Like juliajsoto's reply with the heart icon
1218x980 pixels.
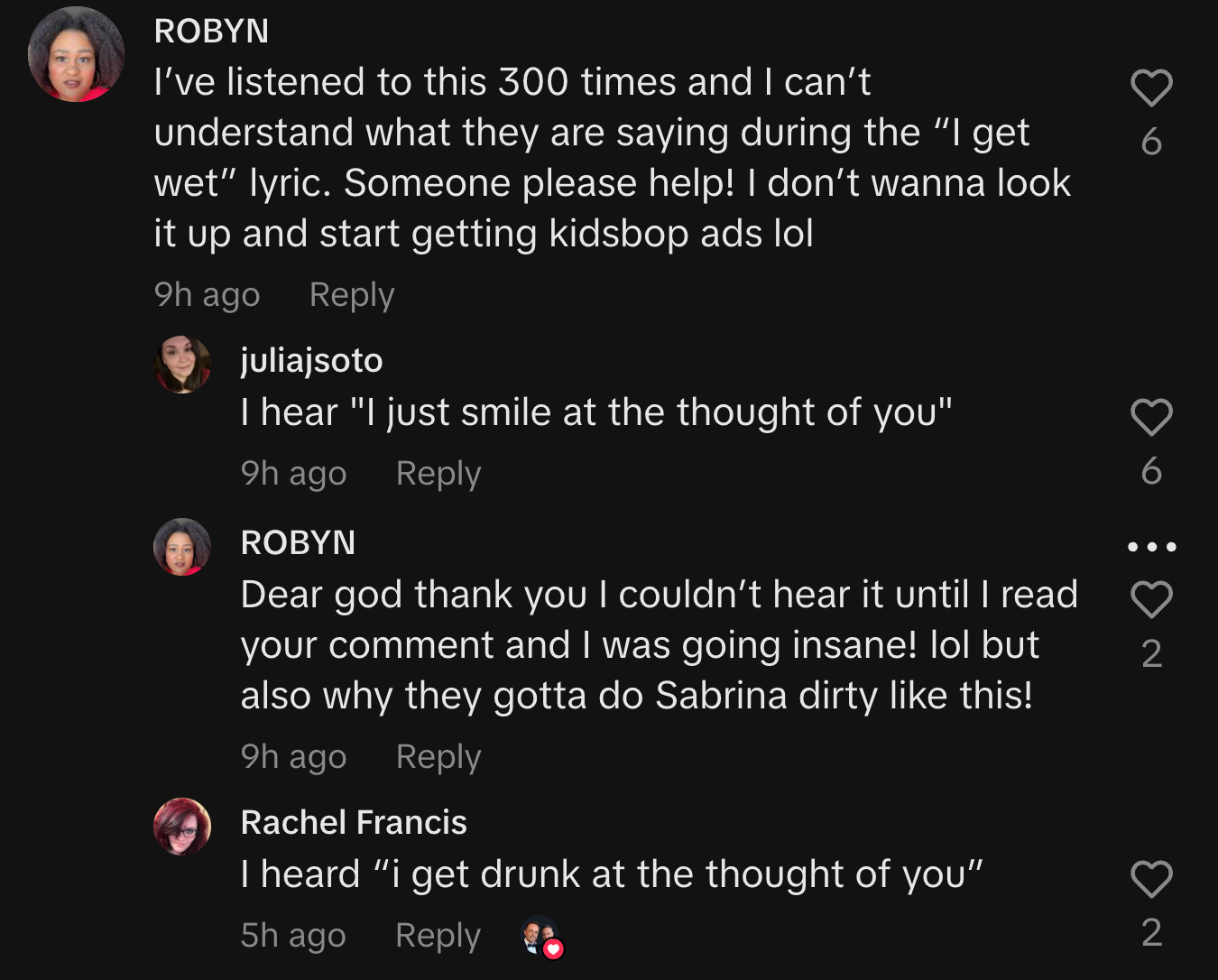pos(1151,418)
